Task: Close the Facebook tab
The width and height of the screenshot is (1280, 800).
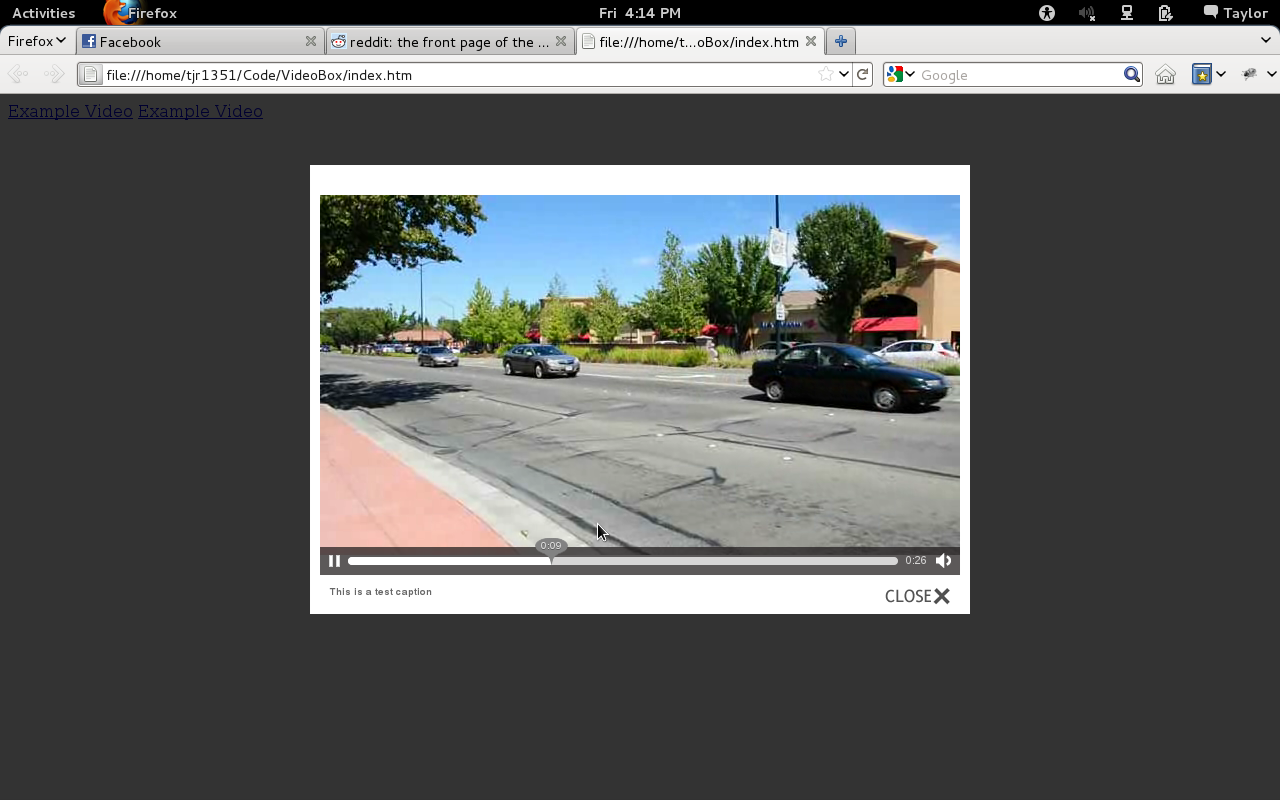Action: point(311,42)
